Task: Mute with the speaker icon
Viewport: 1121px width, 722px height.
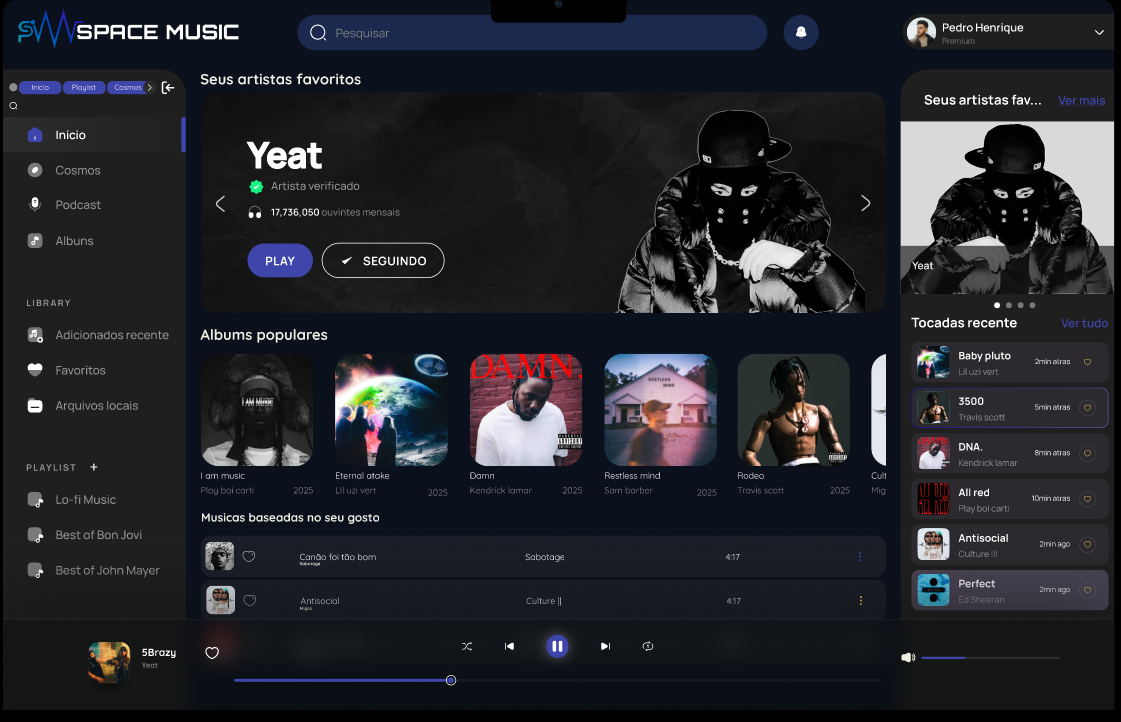Action: pos(908,658)
